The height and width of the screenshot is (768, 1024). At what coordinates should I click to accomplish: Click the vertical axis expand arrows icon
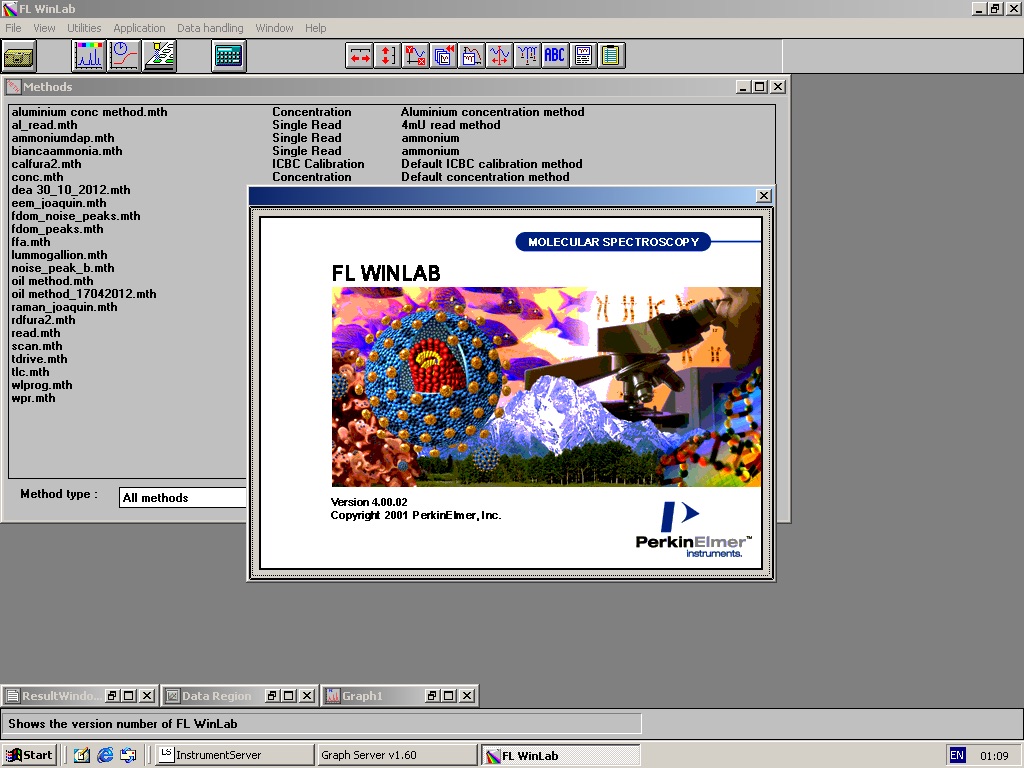(x=387, y=56)
